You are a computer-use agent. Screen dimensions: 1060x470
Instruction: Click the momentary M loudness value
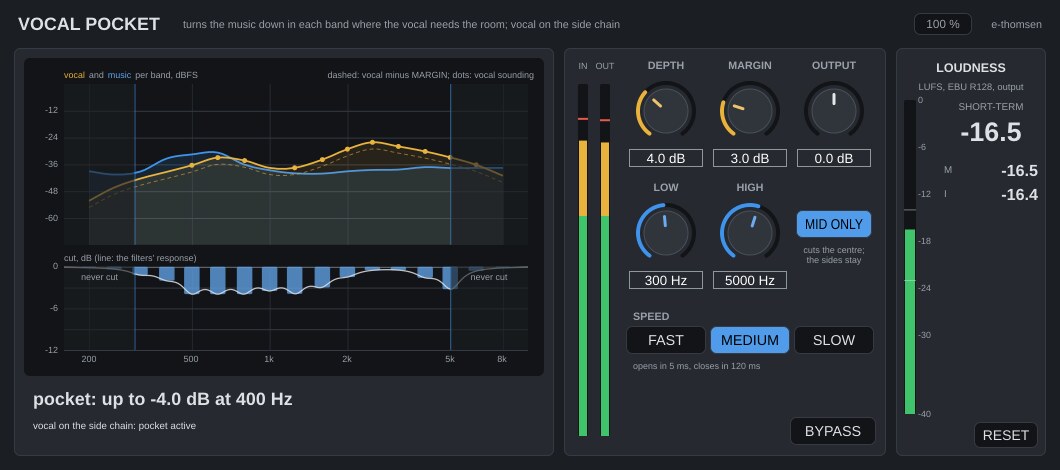1019,170
